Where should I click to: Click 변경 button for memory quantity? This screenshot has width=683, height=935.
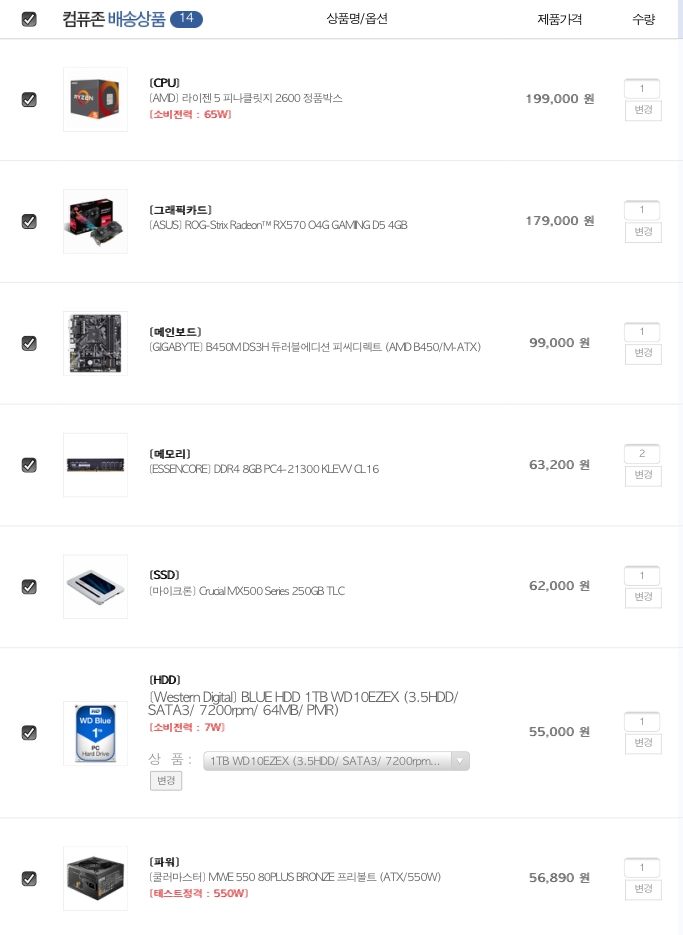(643, 476)
